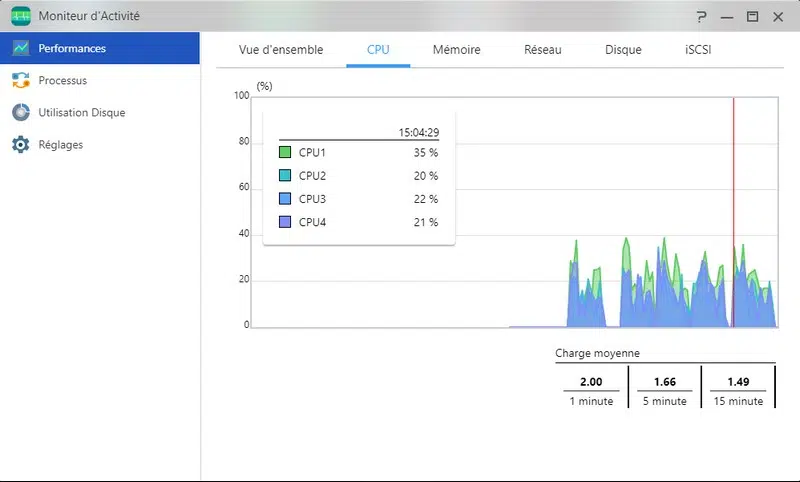Click the CPU3 22 % value
This screenshot has width=800, height=482.
click(426, 199)
